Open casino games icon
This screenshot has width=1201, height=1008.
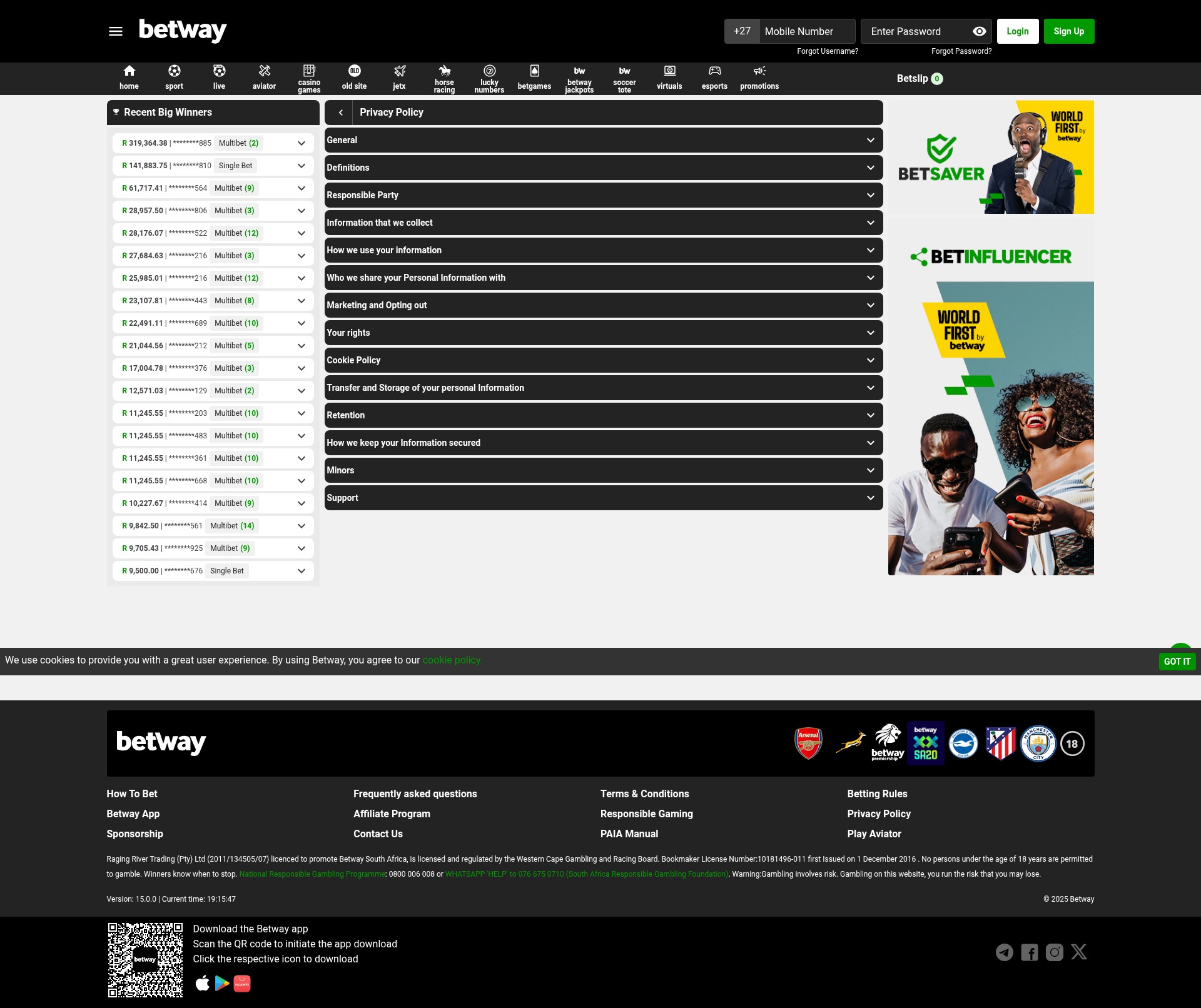[x=309, y=70]
